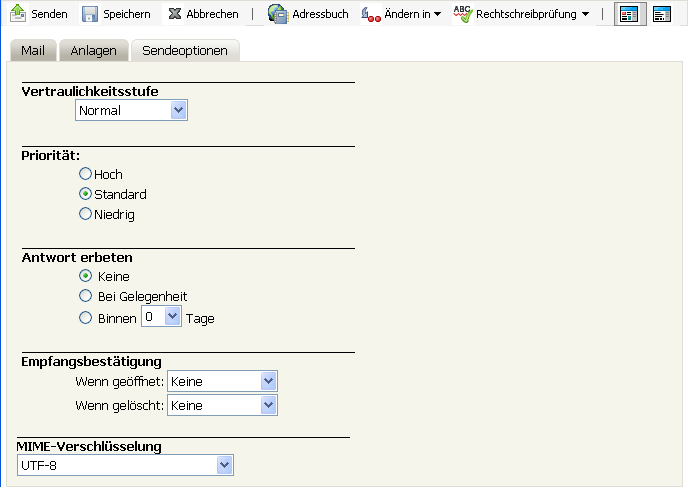Image resolution: width=688 pixels, height=487 pixels.
Task: Click the Bei Gelegenheit label text
Action: point(143,297)
